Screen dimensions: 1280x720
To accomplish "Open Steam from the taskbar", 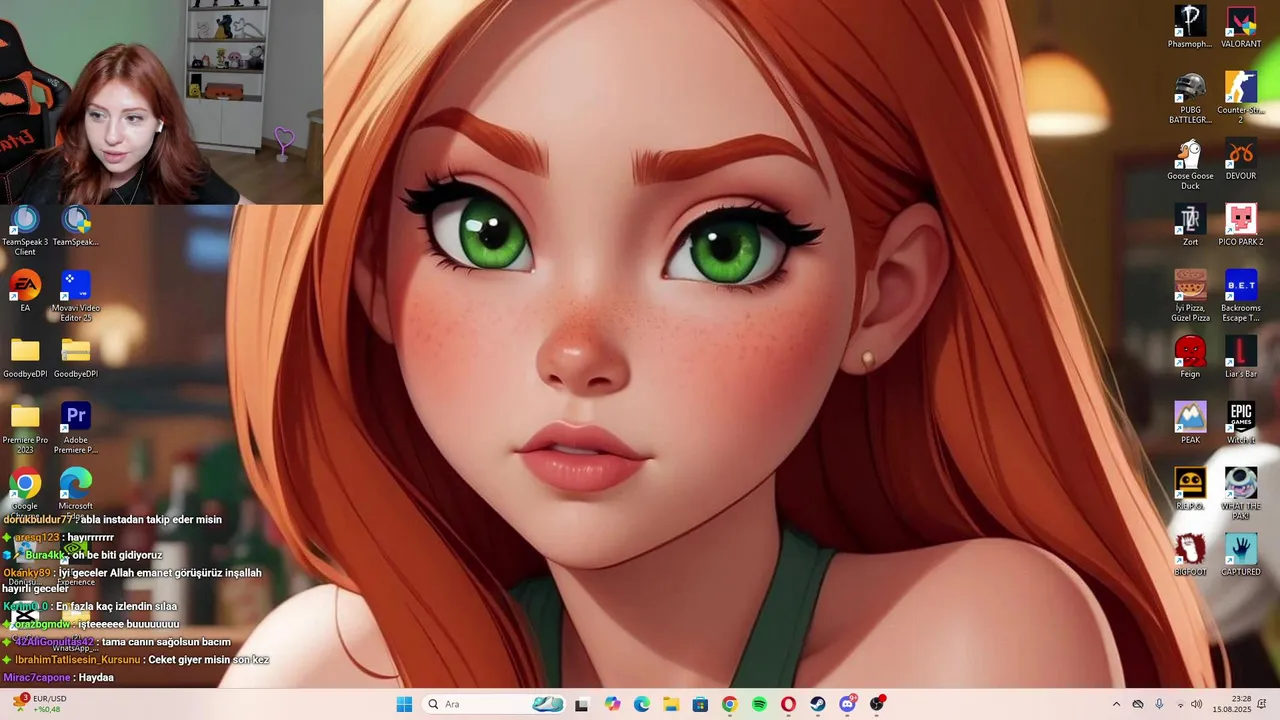I will tap(818, 704).
